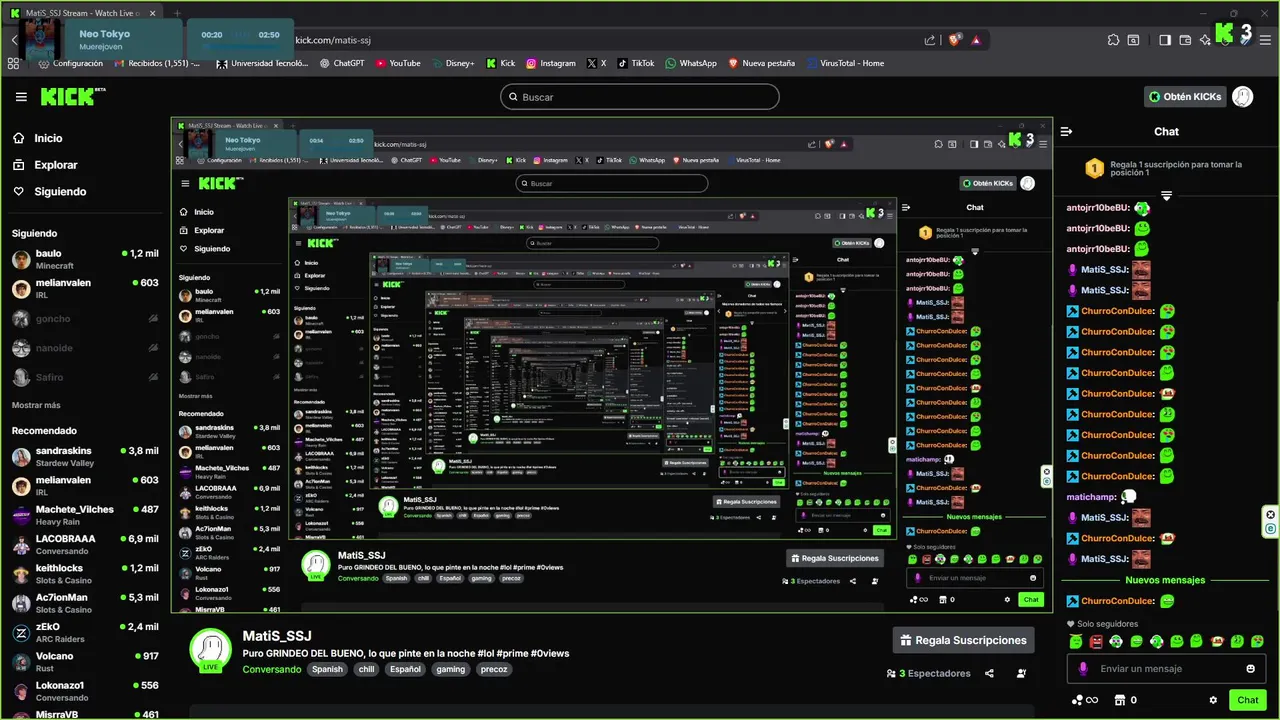This screenshot has height=720, width=1280.
Task: Open the MatiS_SSJ LIVE avatar
Action: click(211, 650)
